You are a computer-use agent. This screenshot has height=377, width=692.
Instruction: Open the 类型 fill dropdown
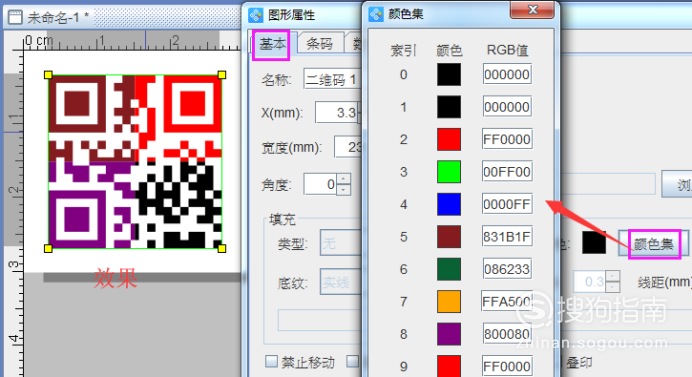coord(341,242)
